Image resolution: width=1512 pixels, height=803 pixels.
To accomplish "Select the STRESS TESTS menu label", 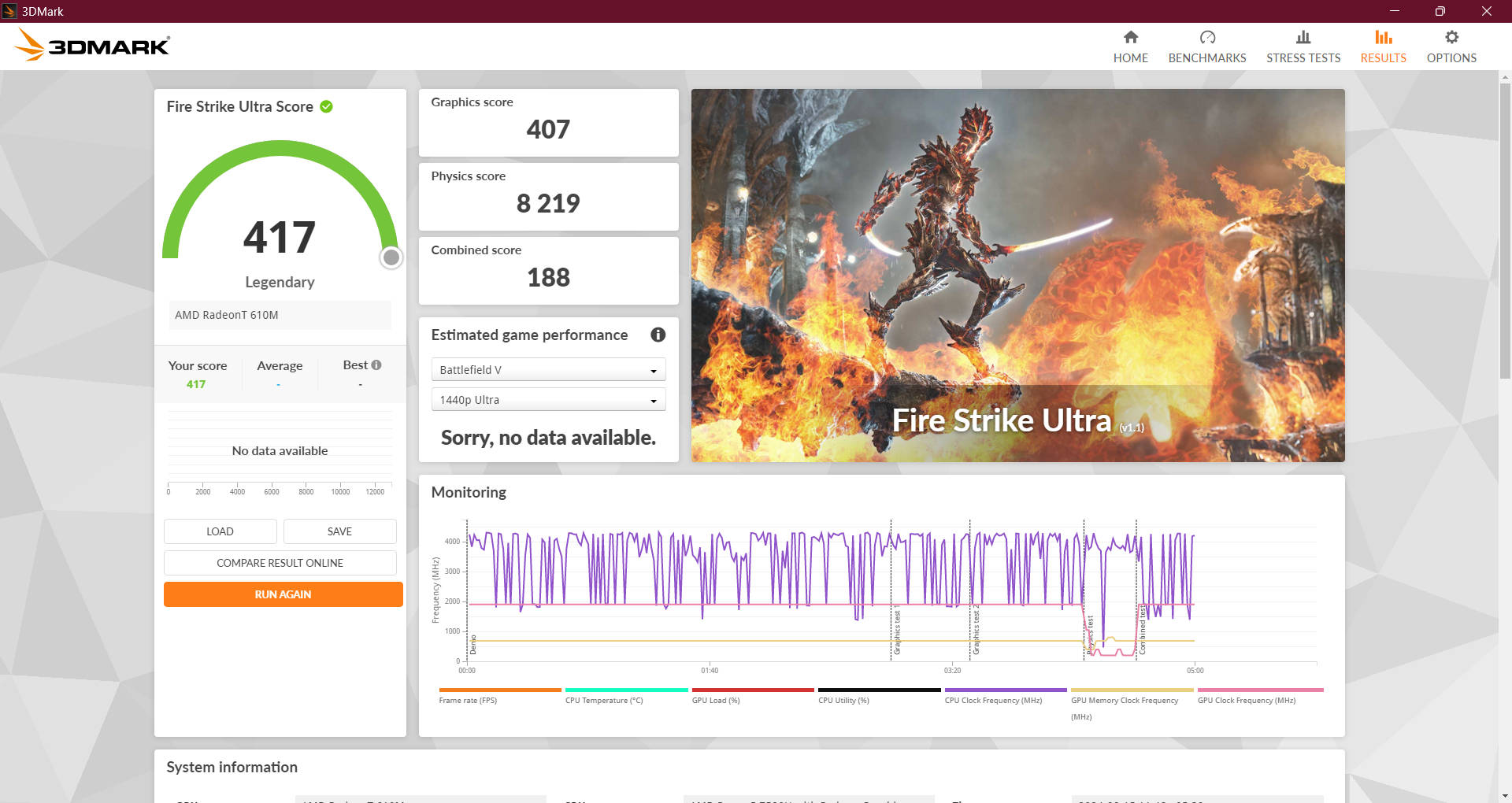I will [1303, 58].
